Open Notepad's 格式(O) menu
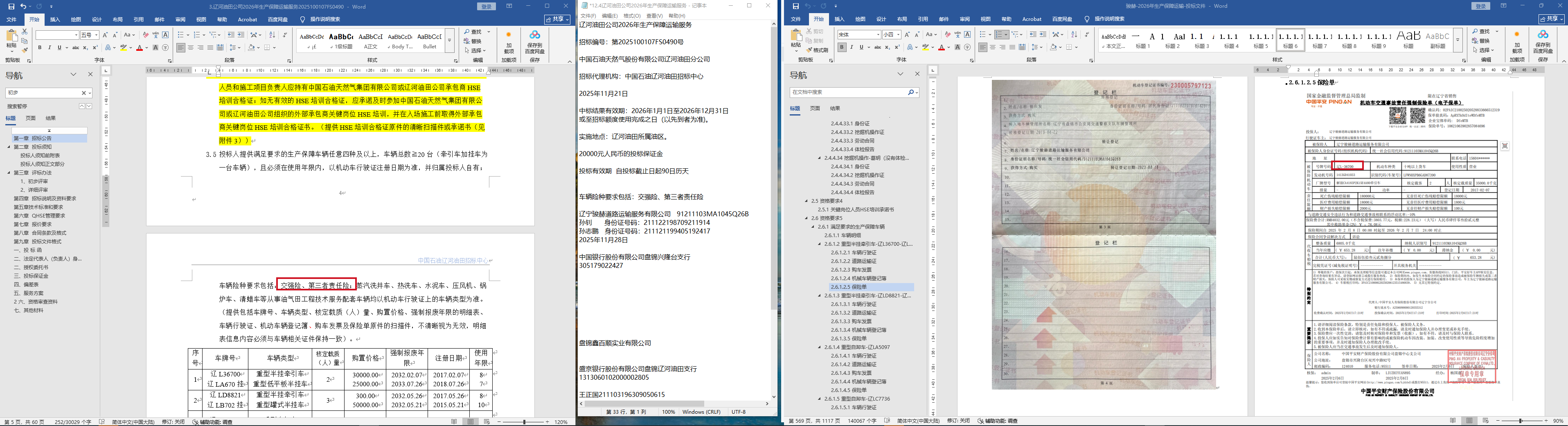Screen dimensions: 1568x426 click(632, 16)
